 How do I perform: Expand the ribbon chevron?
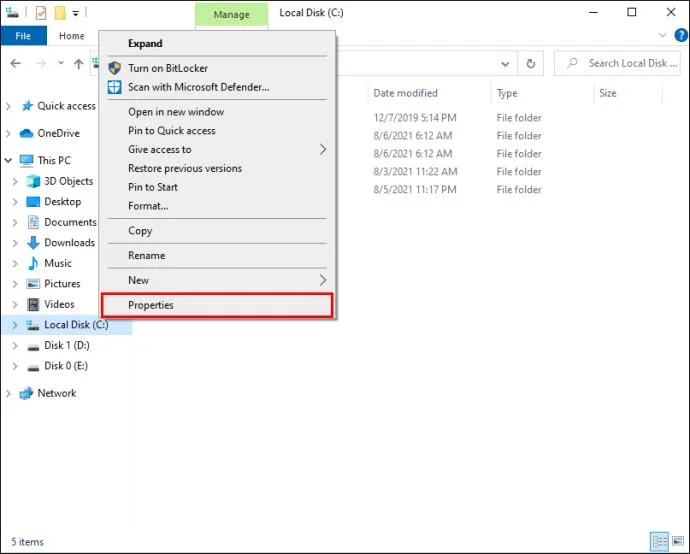pos(662,35)
